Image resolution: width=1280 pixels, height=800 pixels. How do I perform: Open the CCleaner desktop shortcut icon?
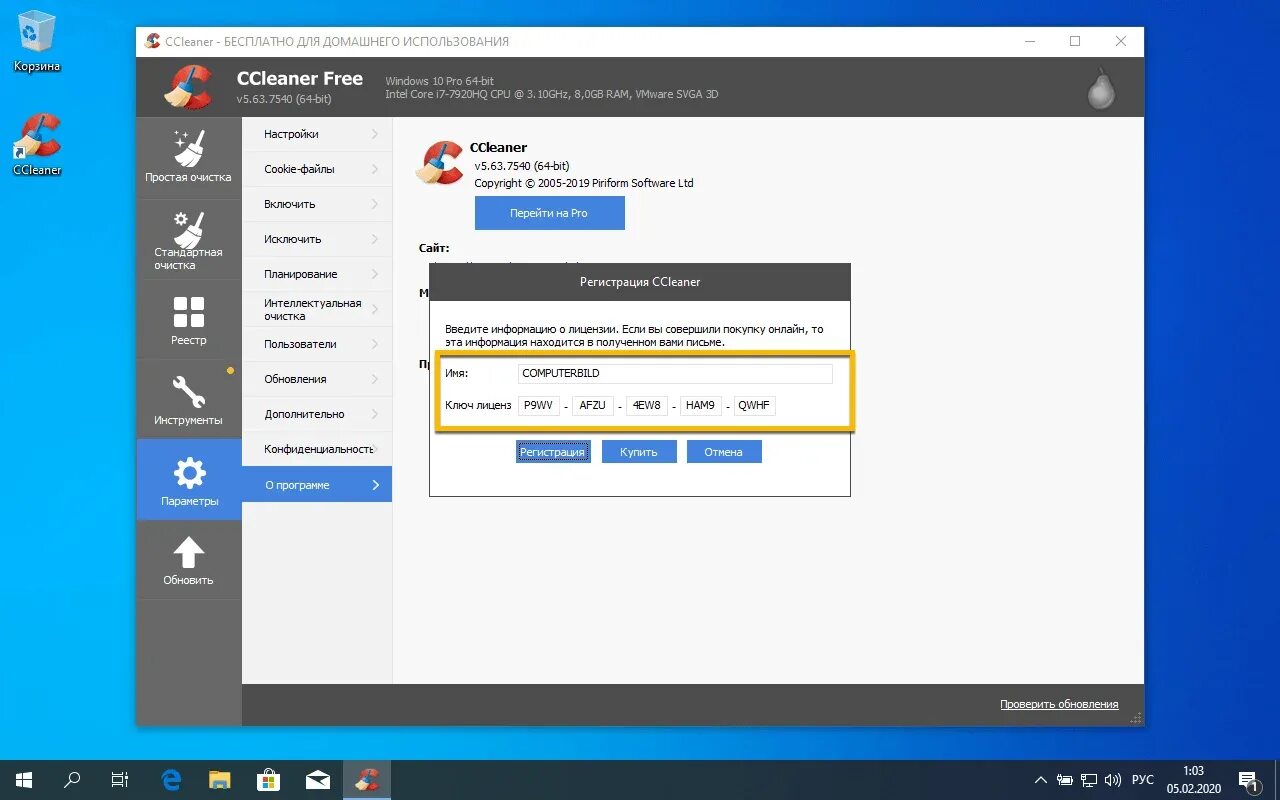[x=37, y=145]
